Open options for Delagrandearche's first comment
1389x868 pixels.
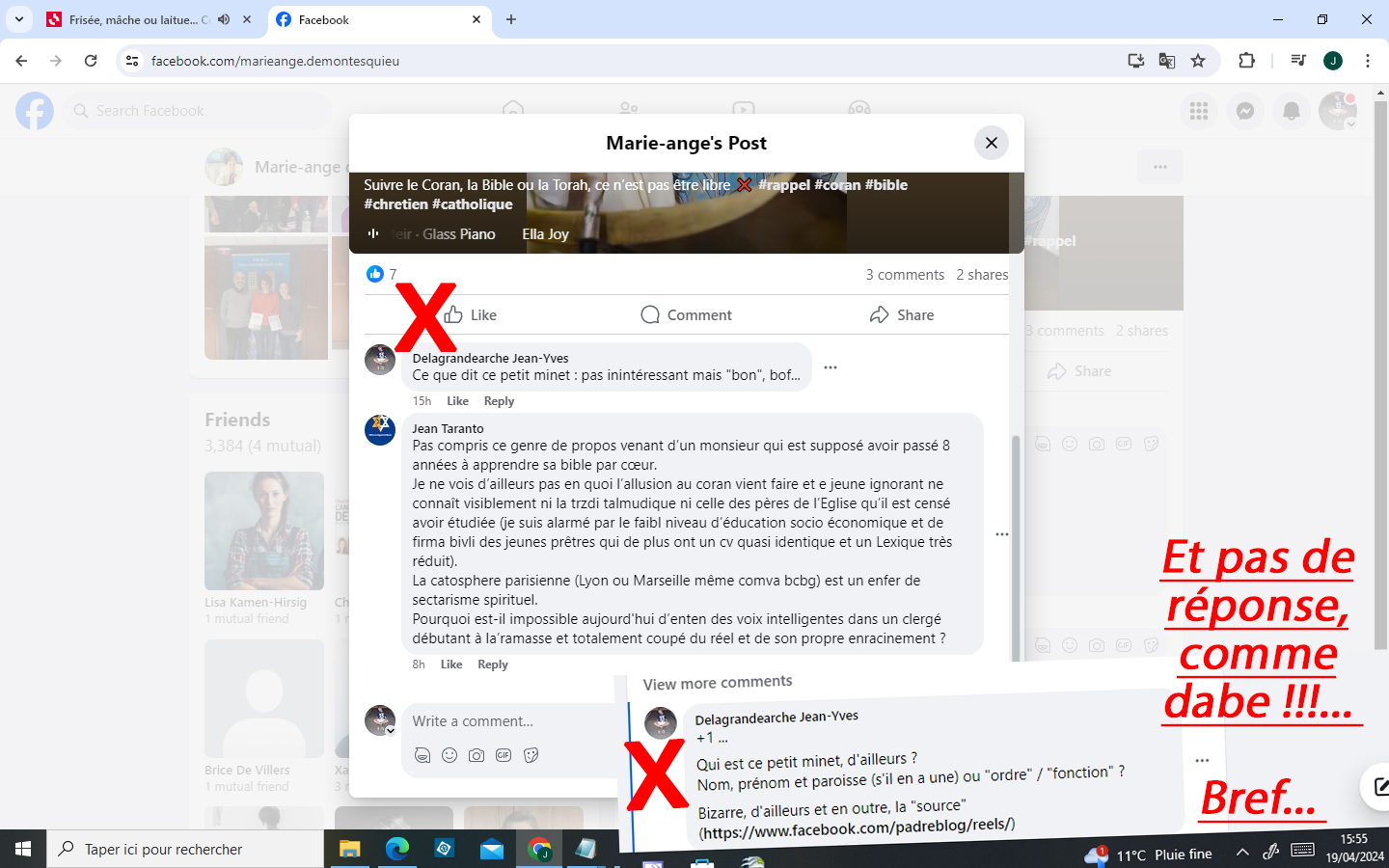[831, 367]
